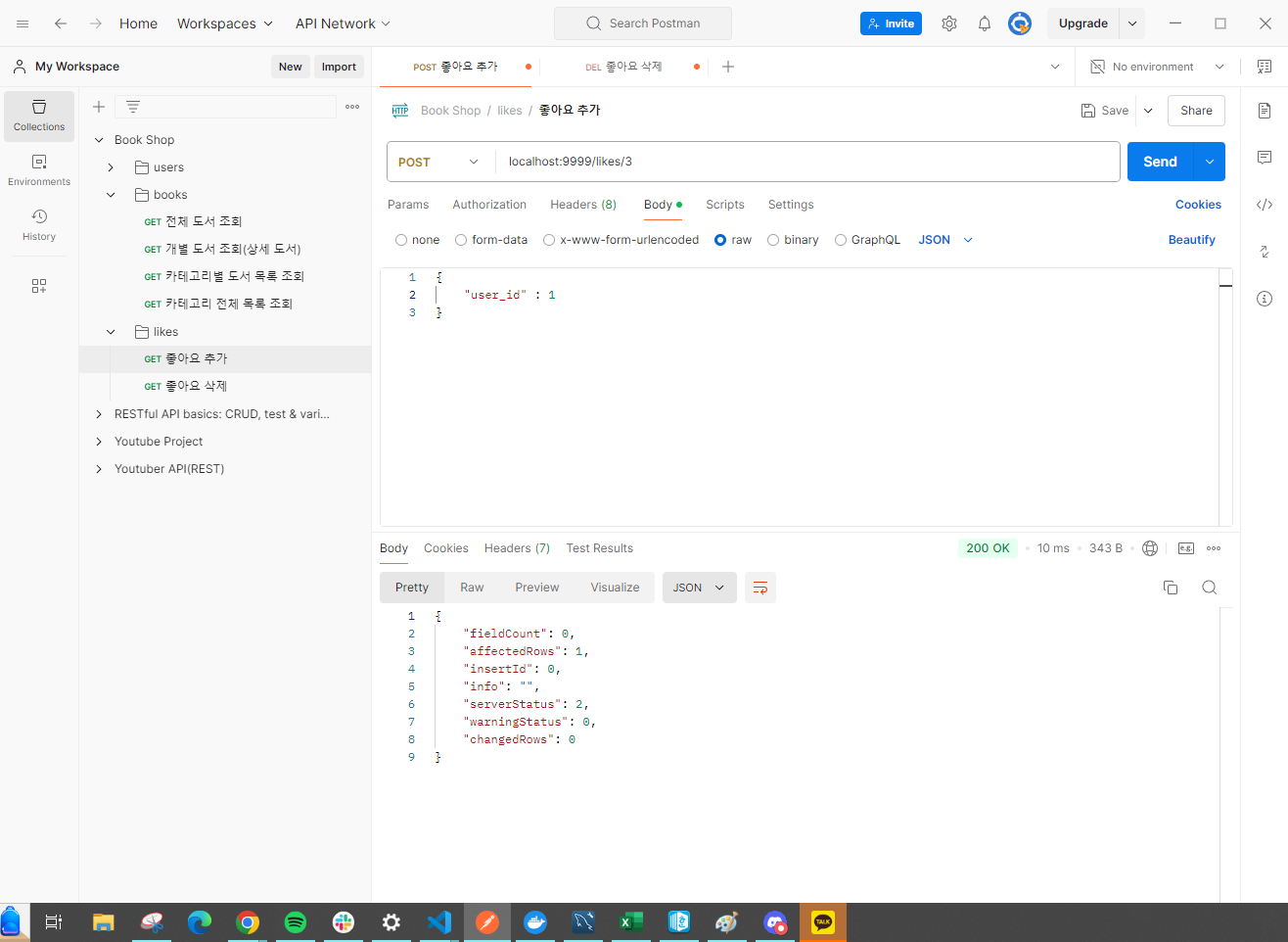Open the Environments sidebar panel
1288x942 pixels.
tap(39, 170)
